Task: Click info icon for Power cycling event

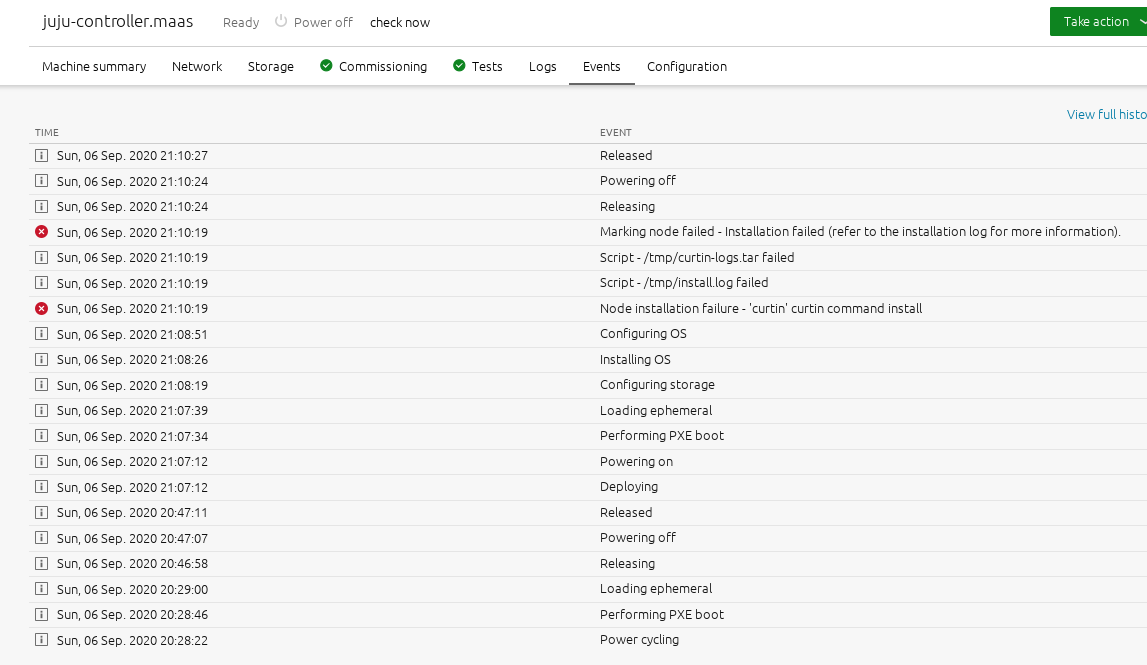Action: pos(41,640)
